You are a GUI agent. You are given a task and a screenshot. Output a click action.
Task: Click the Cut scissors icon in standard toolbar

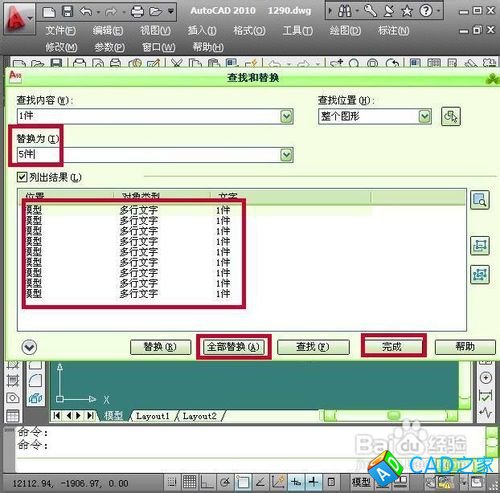(x=177, y=63)
